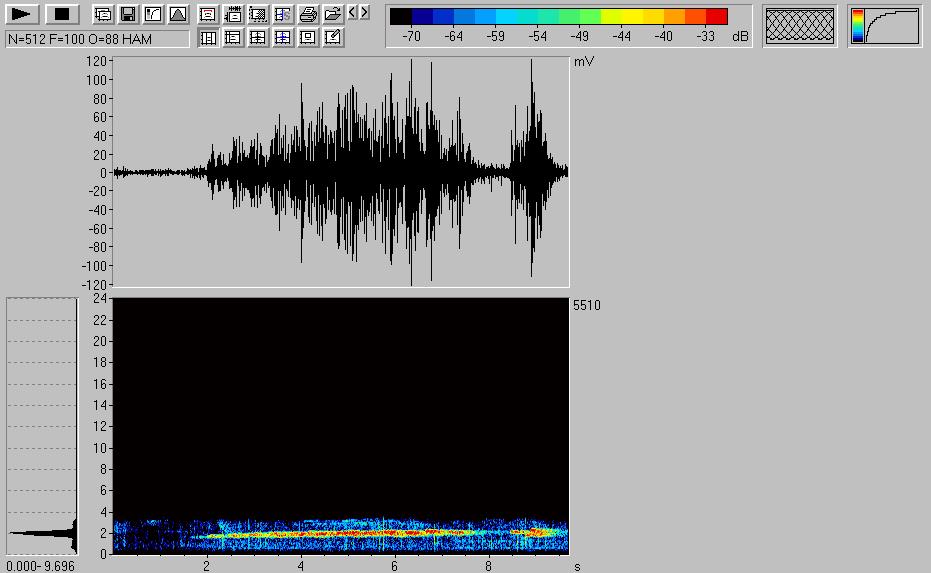Screen dimensions: 931x573
Task: Click the red color in dB color scale
Action: click(x=716, y=17)
